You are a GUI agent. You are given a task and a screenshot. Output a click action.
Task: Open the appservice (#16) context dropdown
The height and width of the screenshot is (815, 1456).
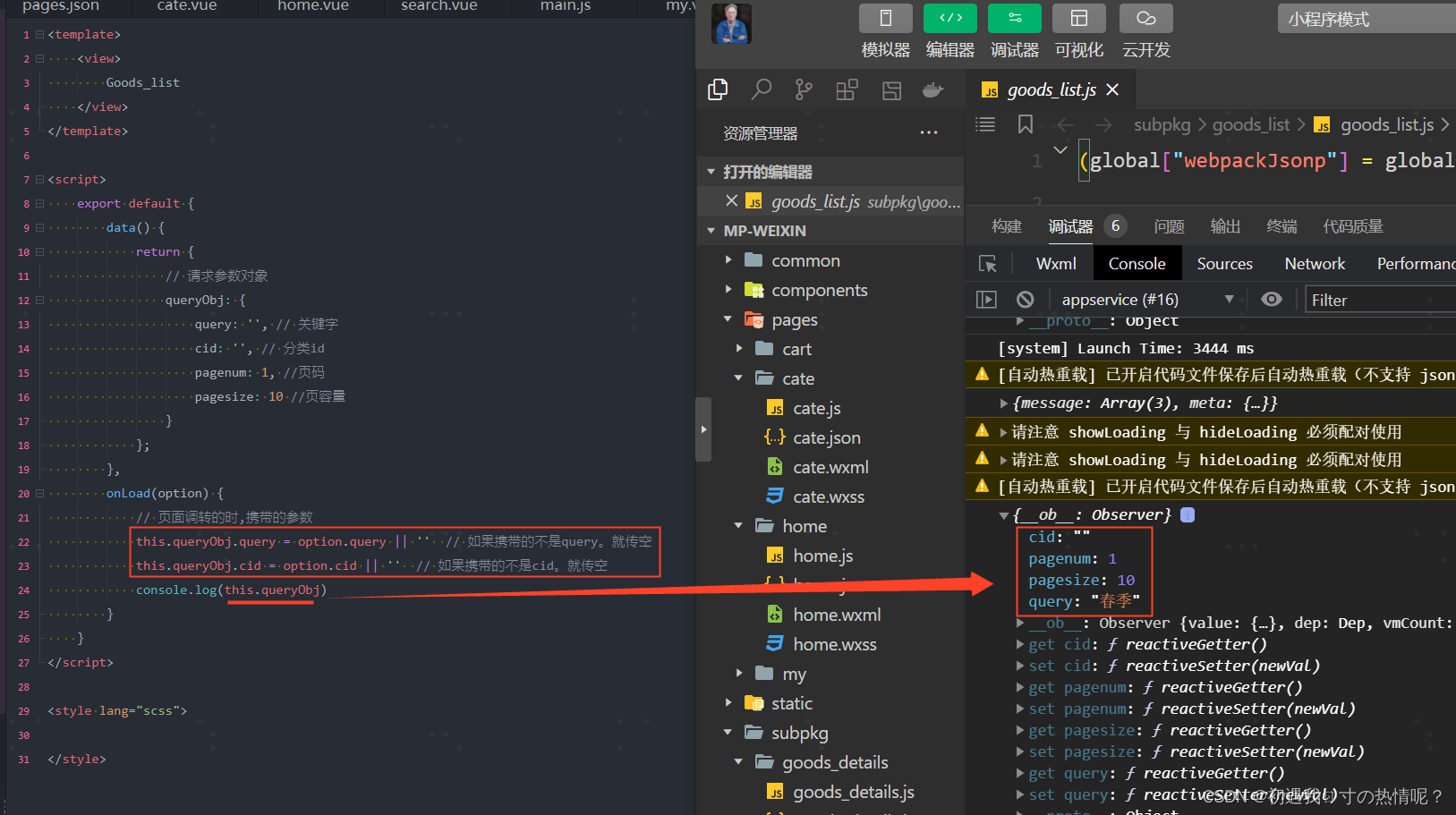click(1147, 300)
